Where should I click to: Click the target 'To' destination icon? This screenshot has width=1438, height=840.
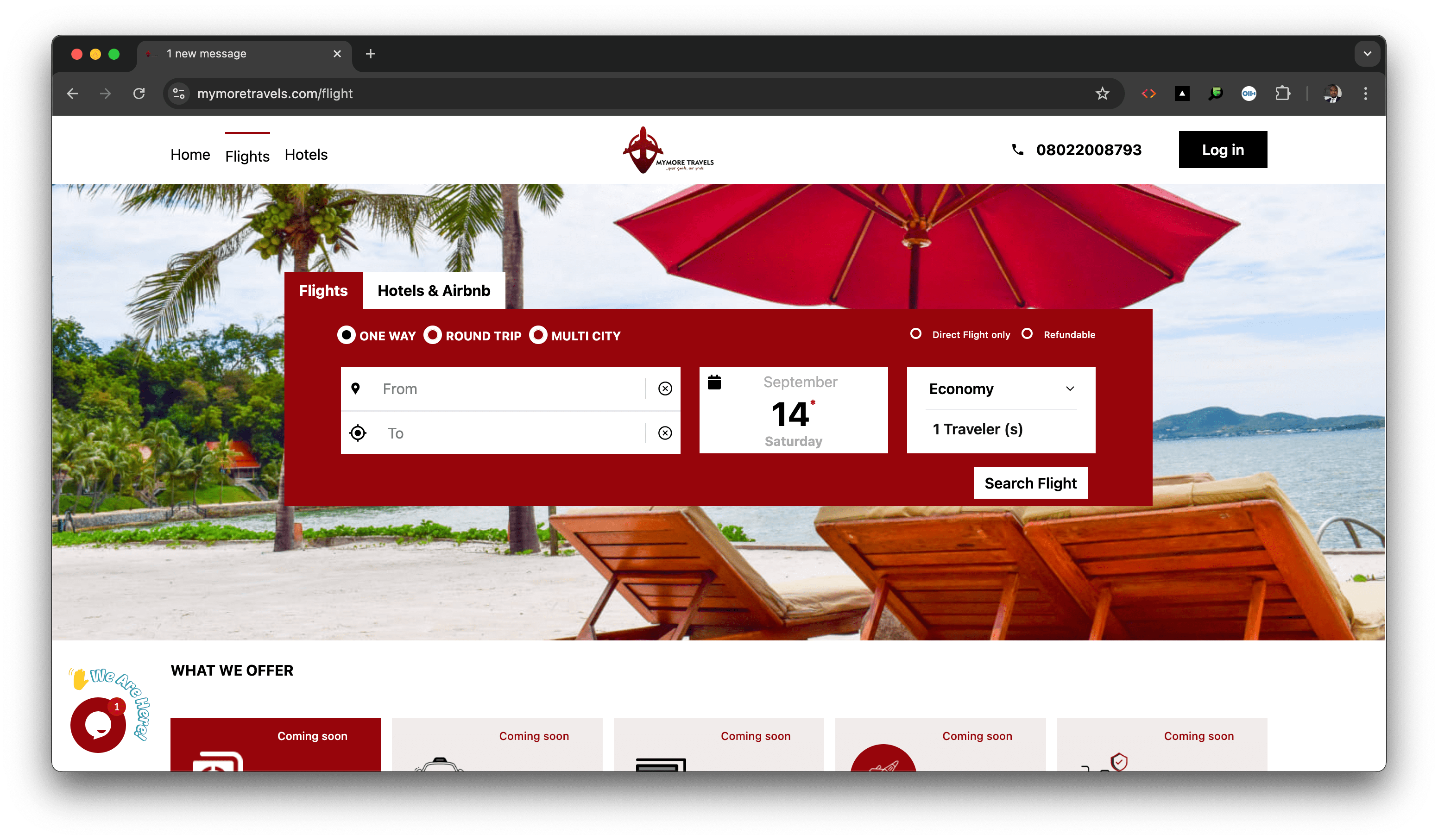358,432
